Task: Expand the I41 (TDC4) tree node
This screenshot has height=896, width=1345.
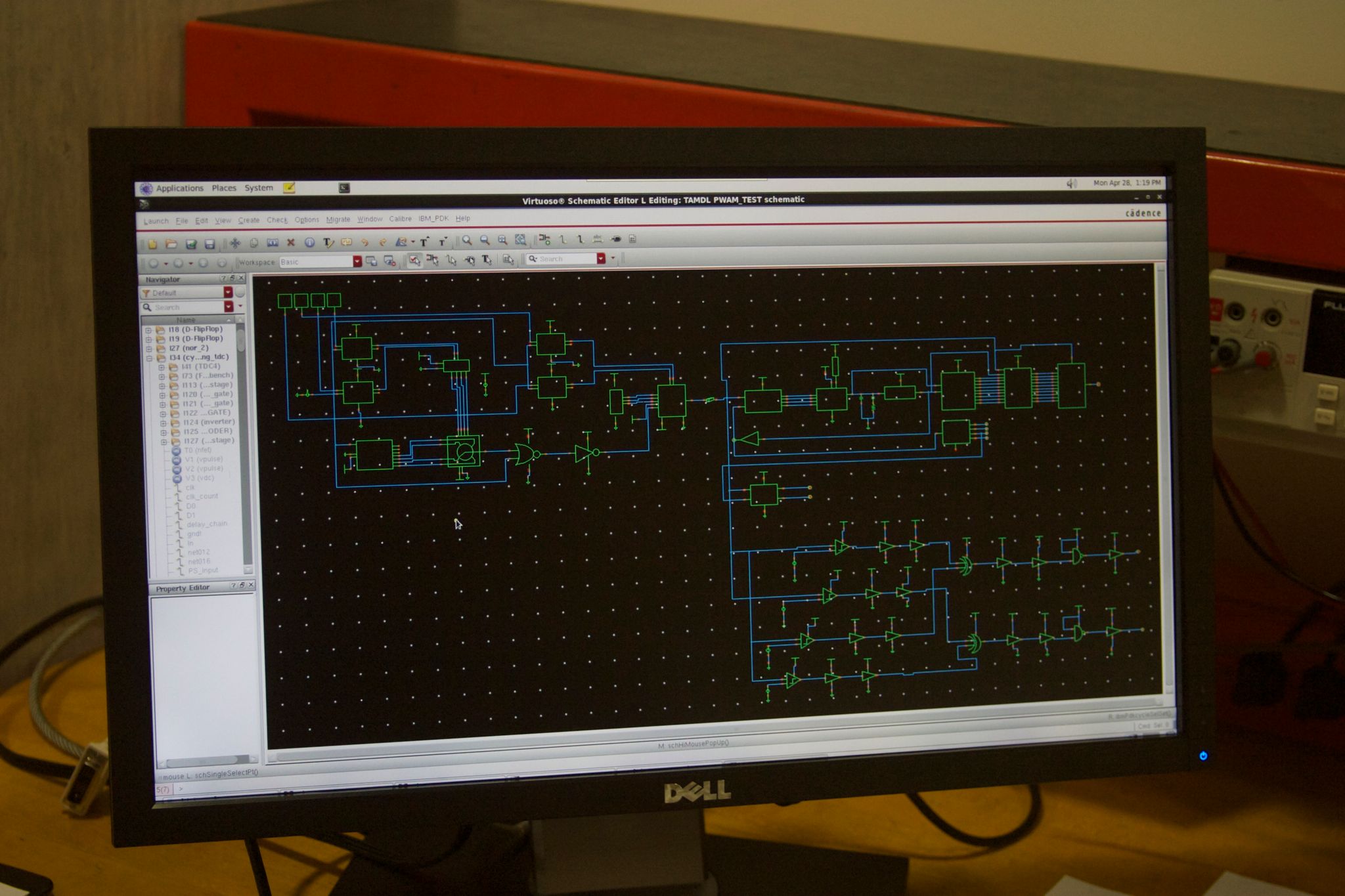Action: [162, 367]
